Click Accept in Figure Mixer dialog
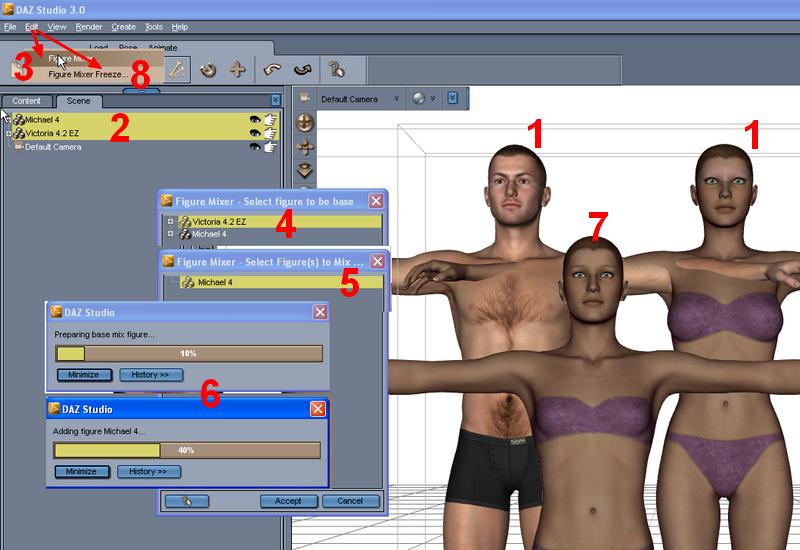The image size is (800, 550). 288,501
